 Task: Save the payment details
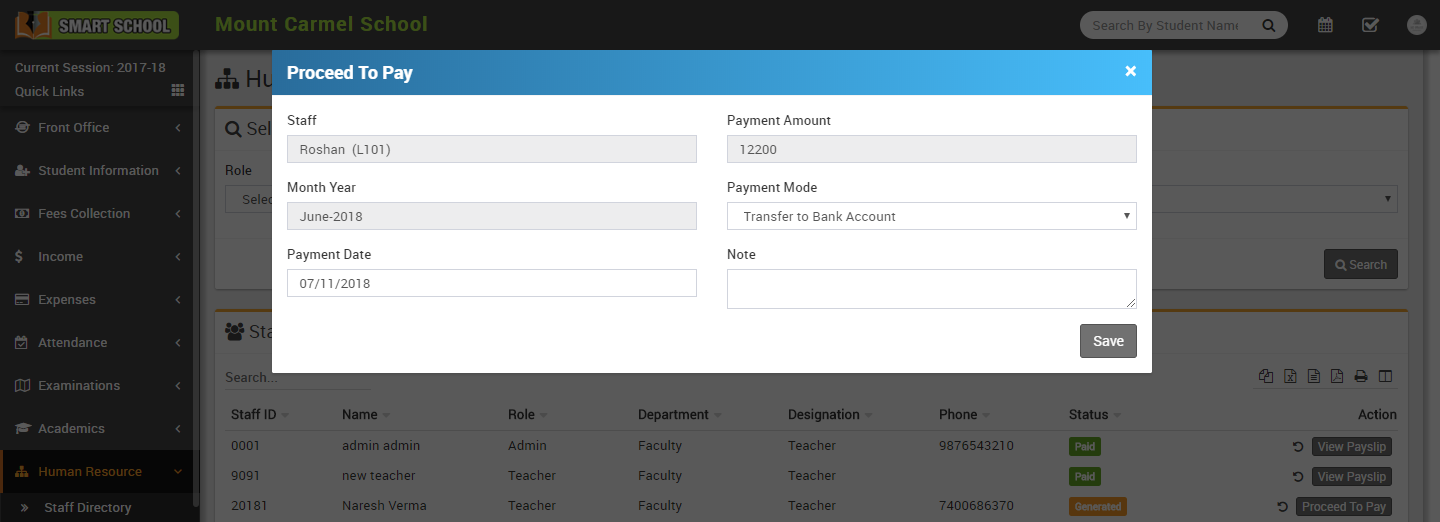click(x=1107, y=341)
